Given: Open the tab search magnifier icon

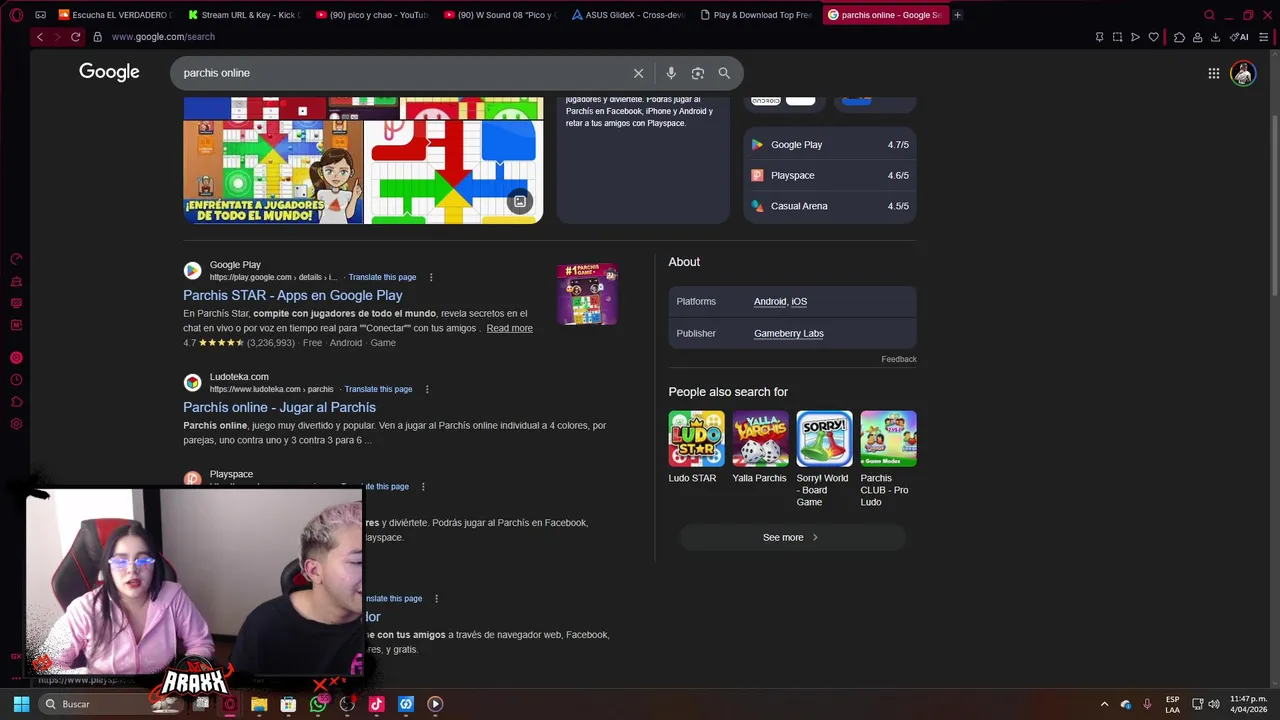Looking at the screenshot, I should click(x=1209, y=15).
